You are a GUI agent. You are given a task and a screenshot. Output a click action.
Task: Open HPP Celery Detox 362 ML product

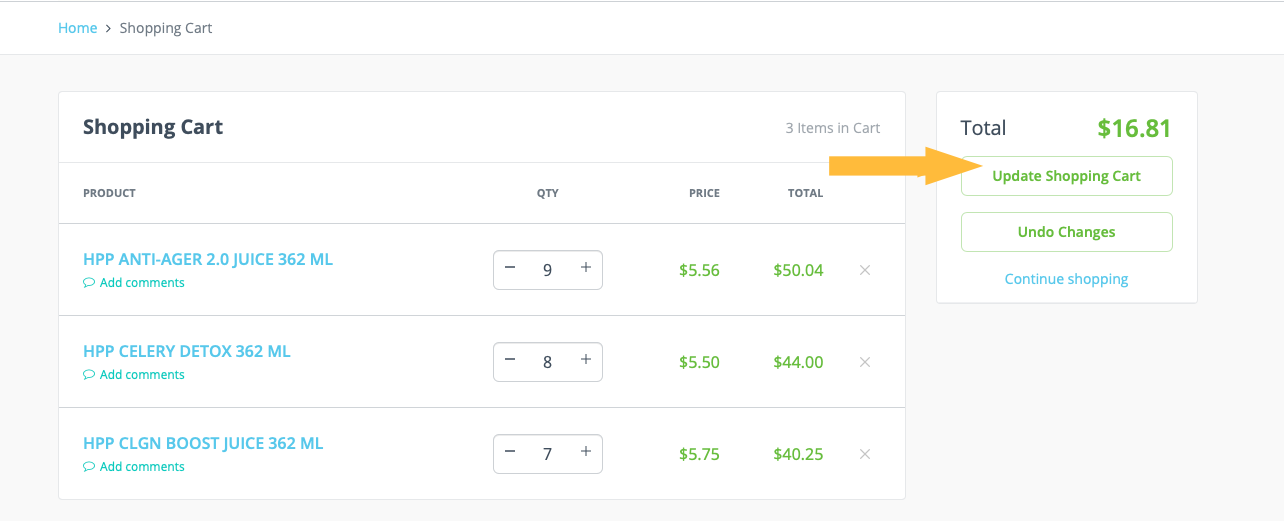(187, 352)
